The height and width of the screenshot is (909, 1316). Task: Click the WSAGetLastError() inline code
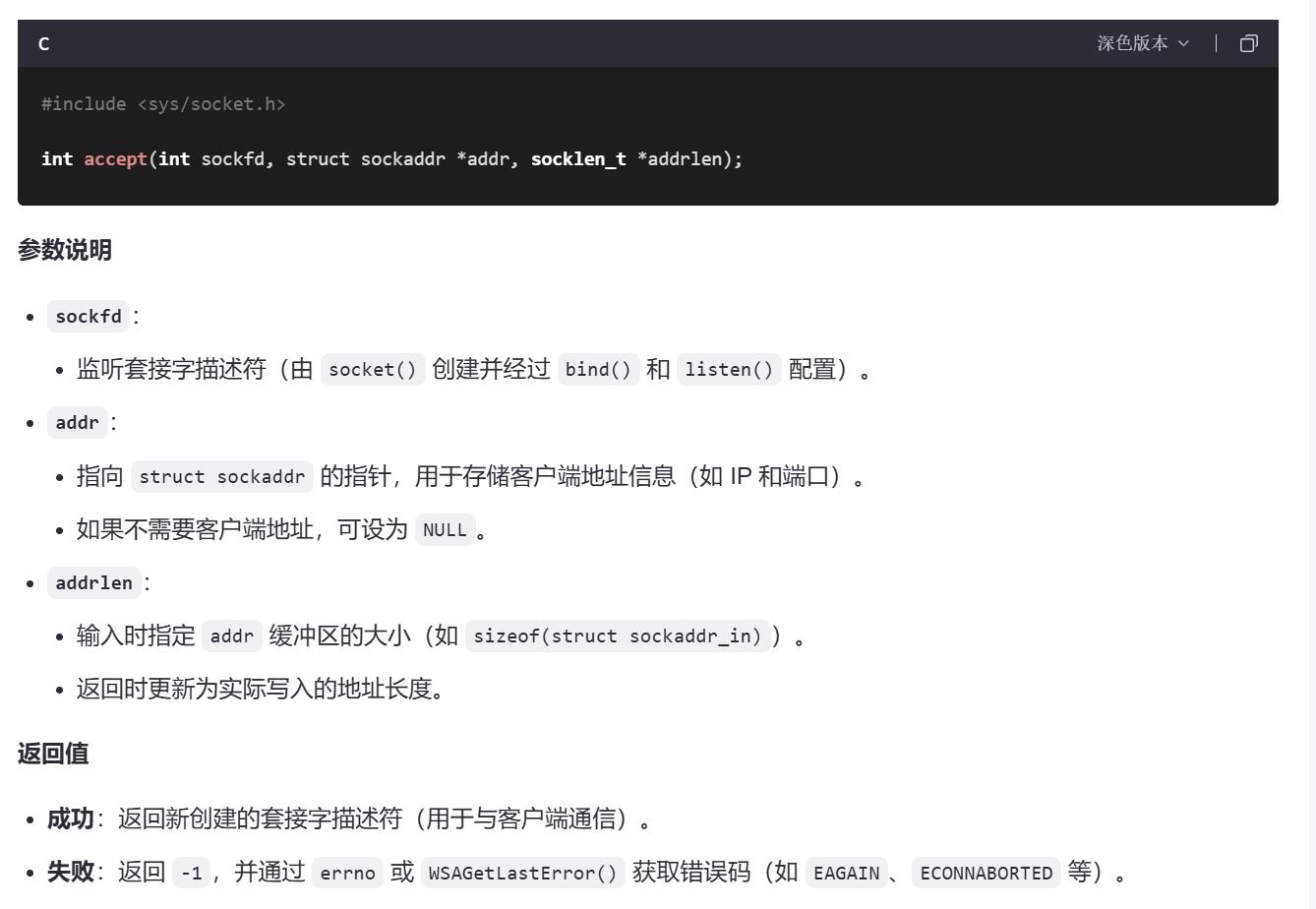point(522,873)
